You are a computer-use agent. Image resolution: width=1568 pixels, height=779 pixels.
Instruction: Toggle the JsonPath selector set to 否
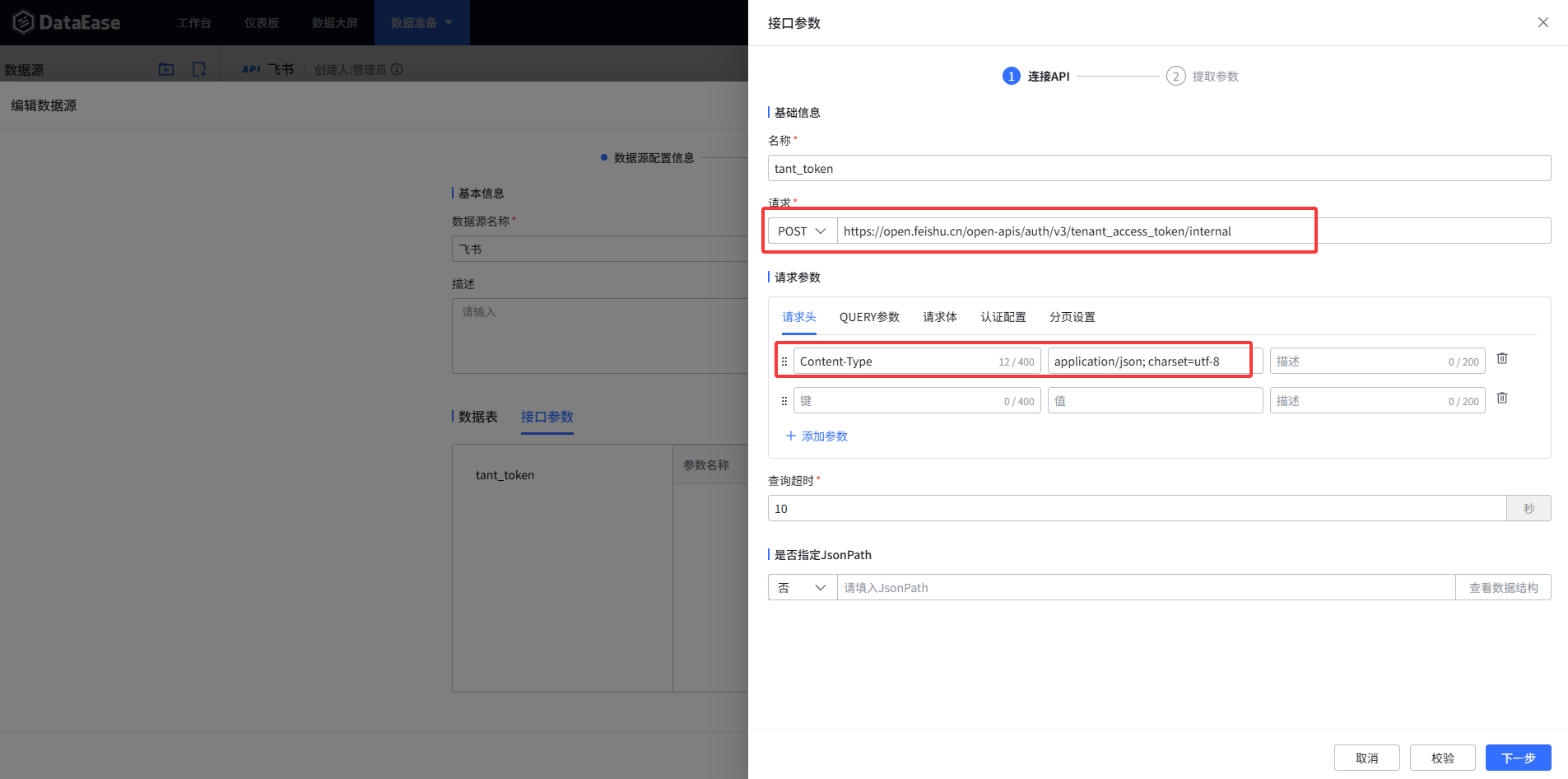point(801,587)
